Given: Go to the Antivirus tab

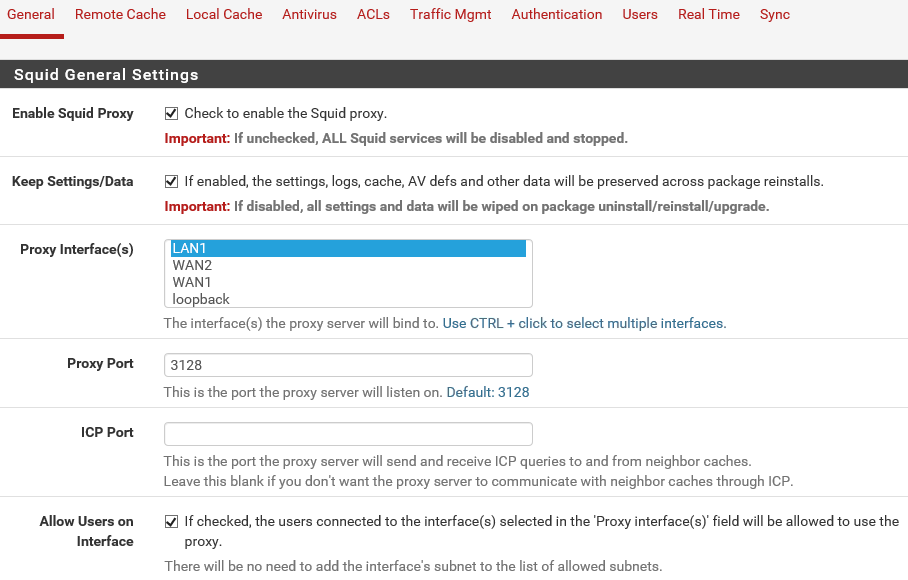Looking at the screenshot, I should click(309, 14).
